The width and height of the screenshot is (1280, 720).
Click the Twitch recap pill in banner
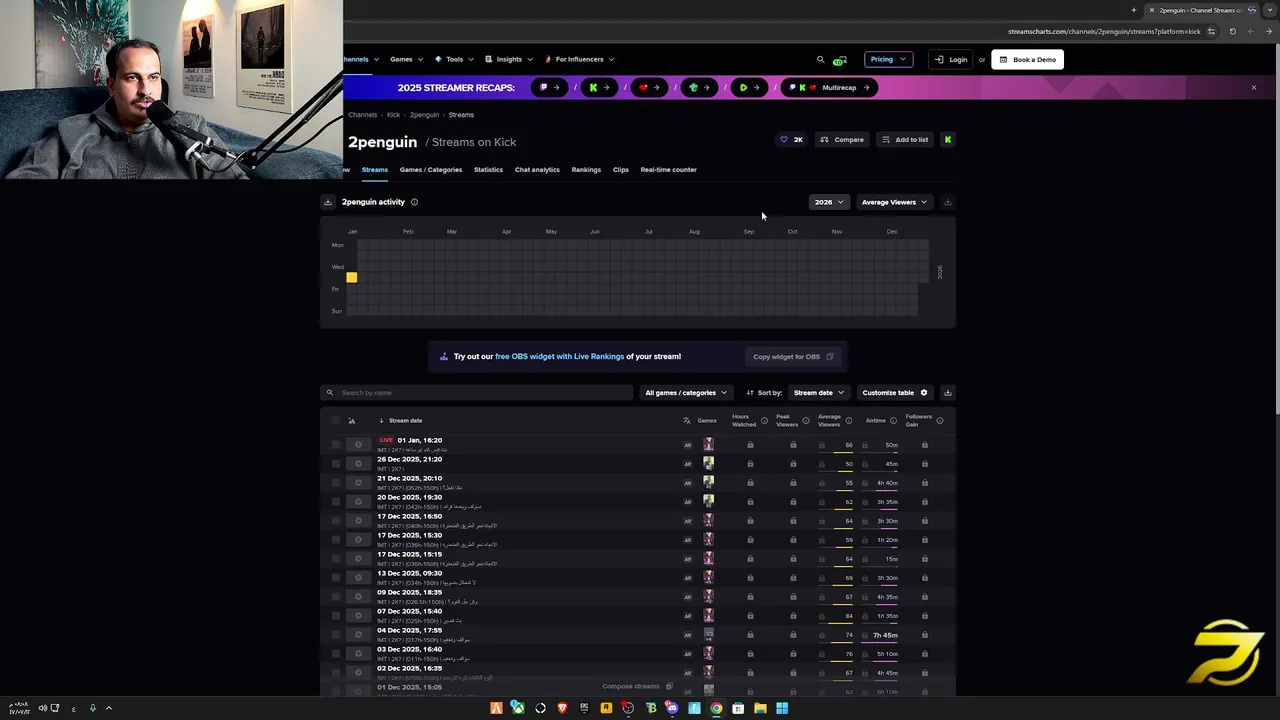549,88
